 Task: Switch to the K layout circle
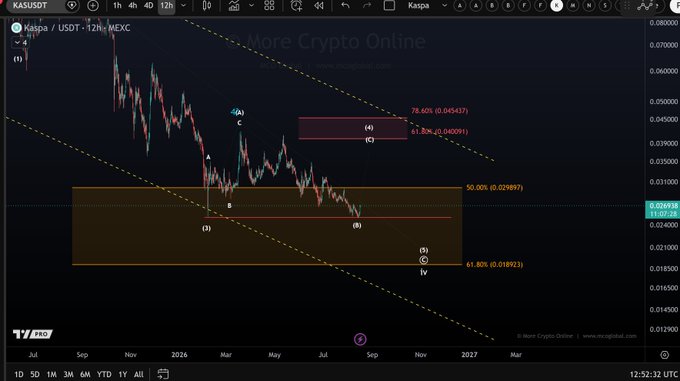[x=556, y=6]
